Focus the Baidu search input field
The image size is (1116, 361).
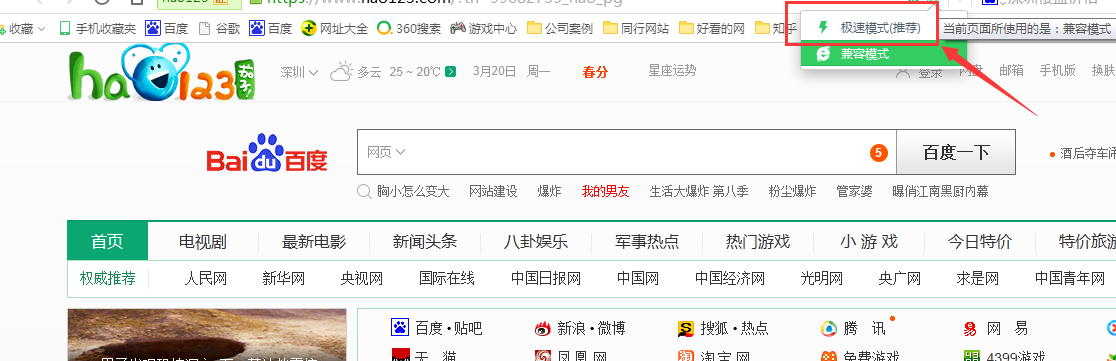pyautogui.click(x=626, y=152)
